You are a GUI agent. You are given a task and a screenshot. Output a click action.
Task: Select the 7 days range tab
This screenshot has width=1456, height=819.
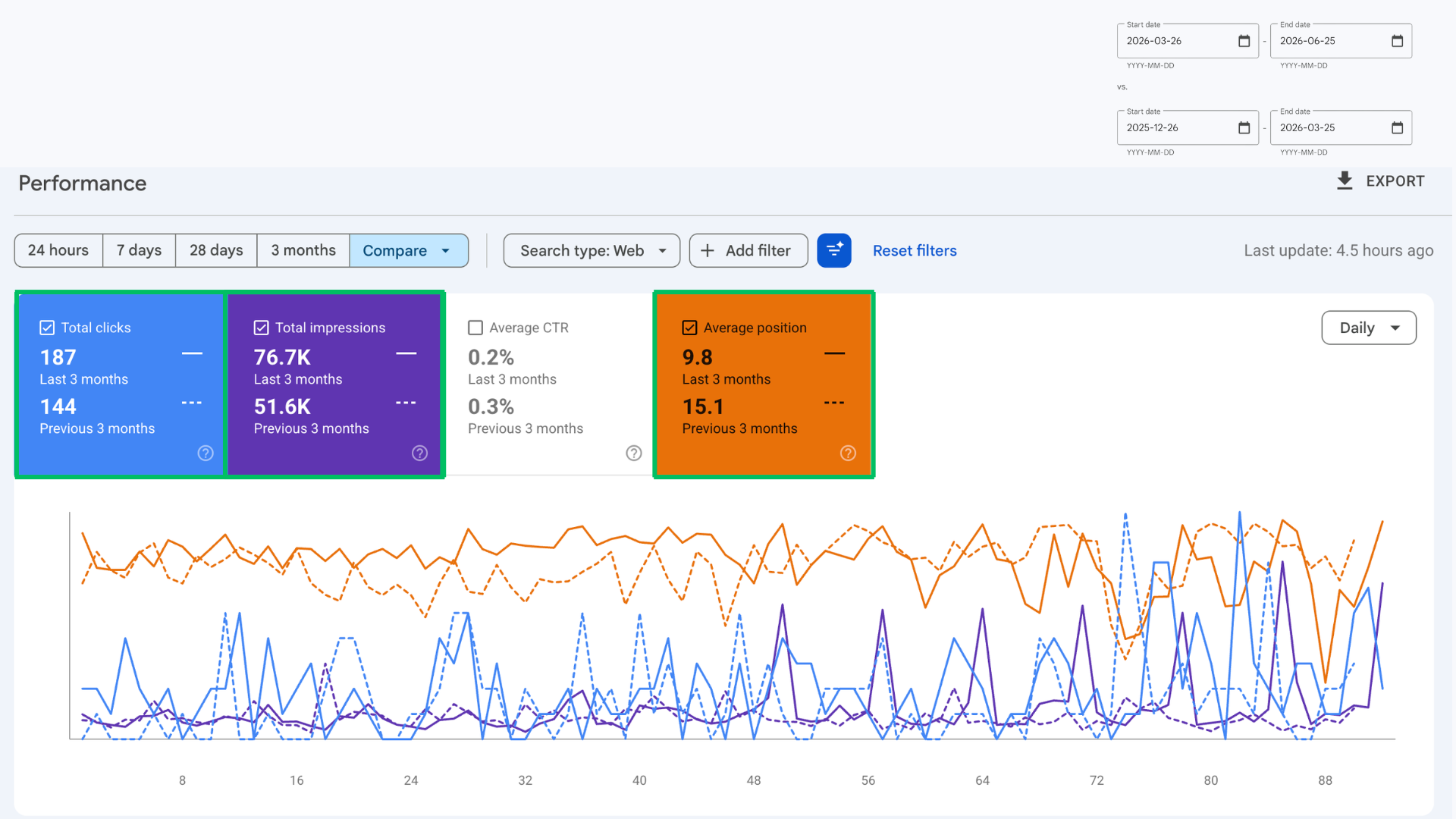pyautogui.click(x=140, y=250)
